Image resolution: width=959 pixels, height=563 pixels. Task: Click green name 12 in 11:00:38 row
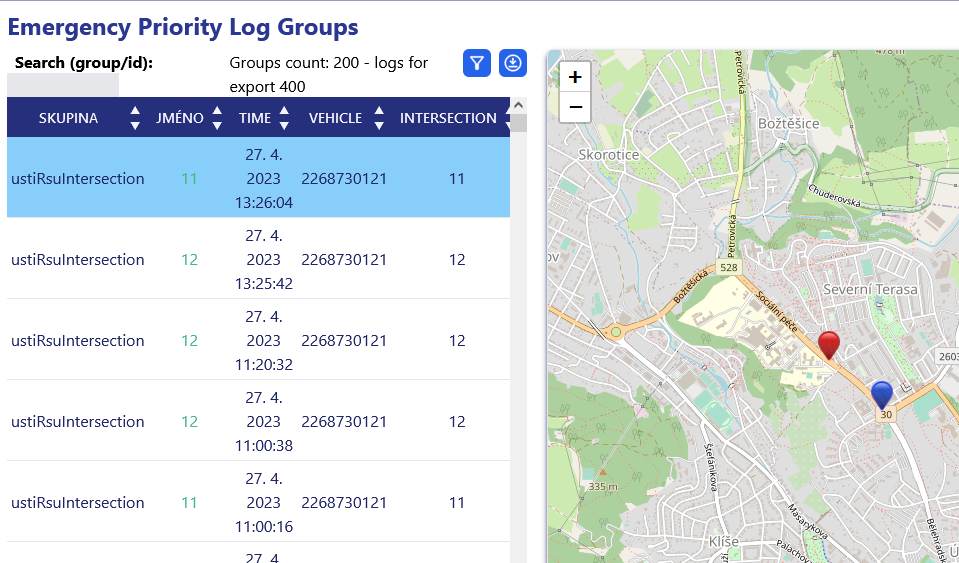pyautogui.click(x=190, y=422)
